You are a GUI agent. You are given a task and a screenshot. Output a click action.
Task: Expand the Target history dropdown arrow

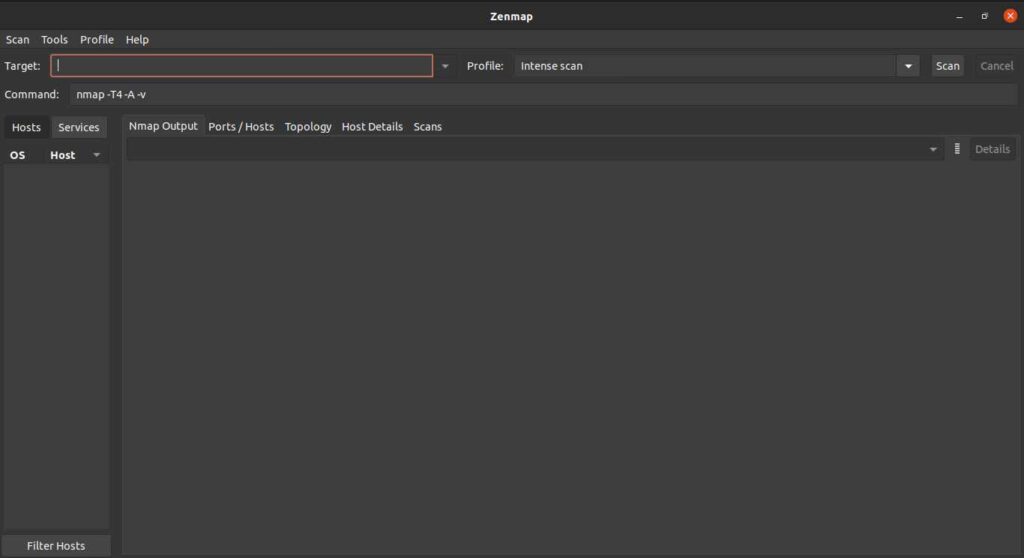point(445,66)
